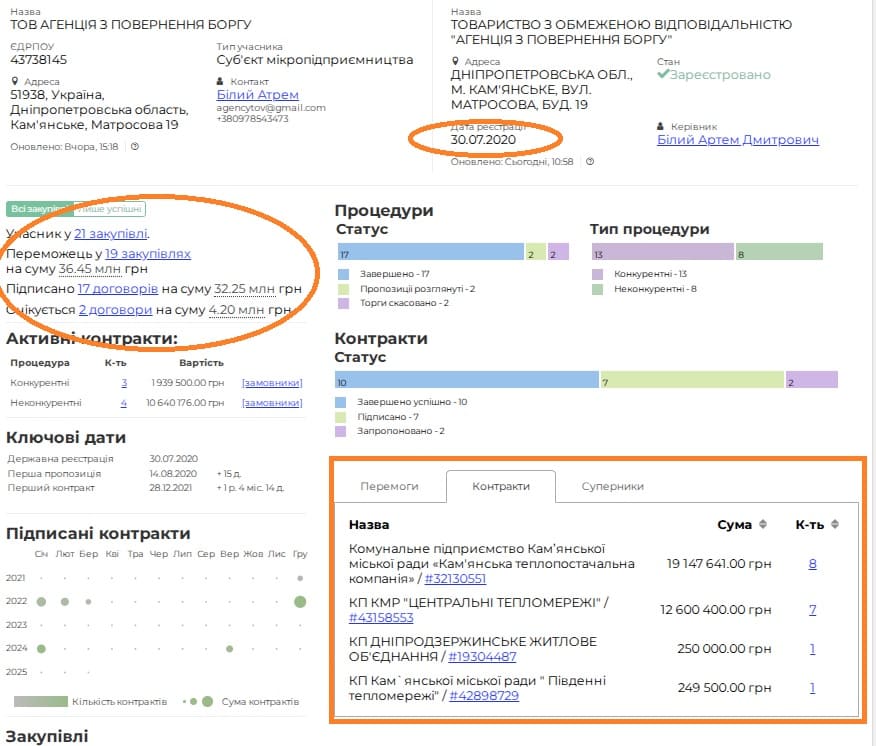Select the Контракти tab

(x=500, y=487)
